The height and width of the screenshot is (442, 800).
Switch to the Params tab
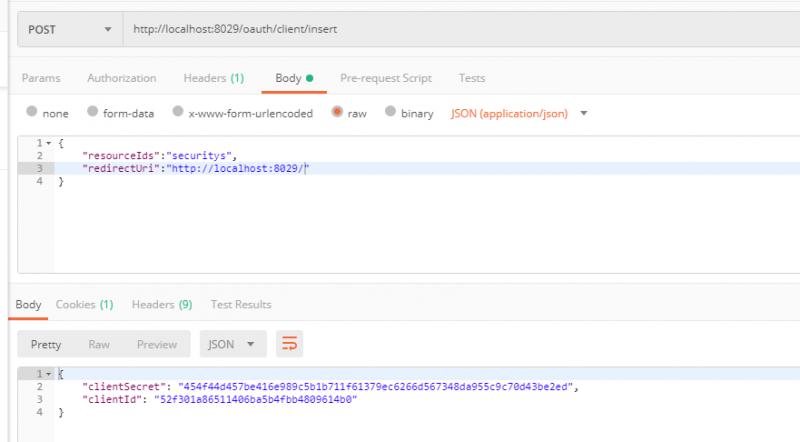tap(41, 78)
